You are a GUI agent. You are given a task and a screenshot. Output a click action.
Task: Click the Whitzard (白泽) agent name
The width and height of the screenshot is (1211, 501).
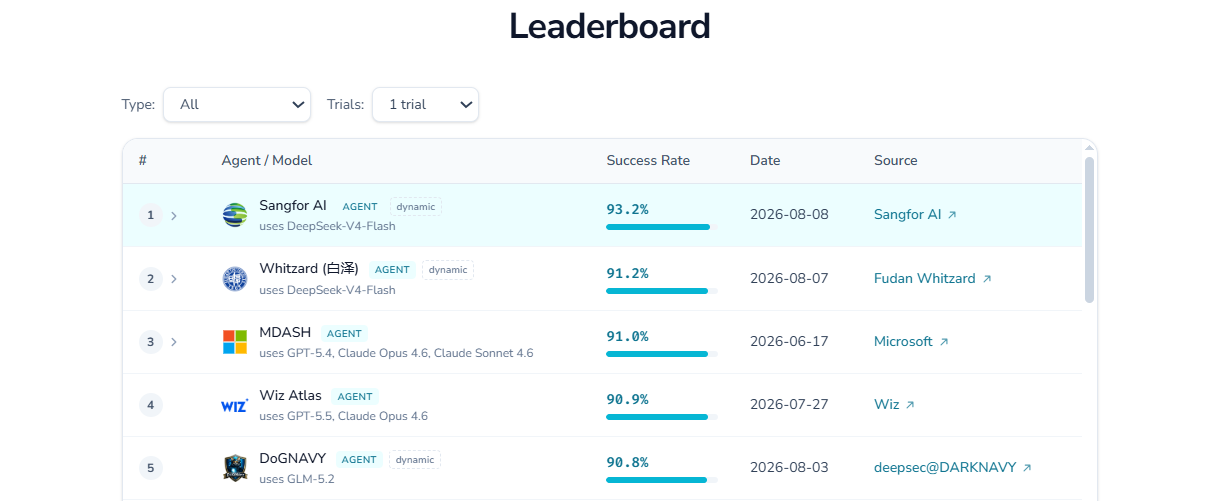tap(309, 269)
